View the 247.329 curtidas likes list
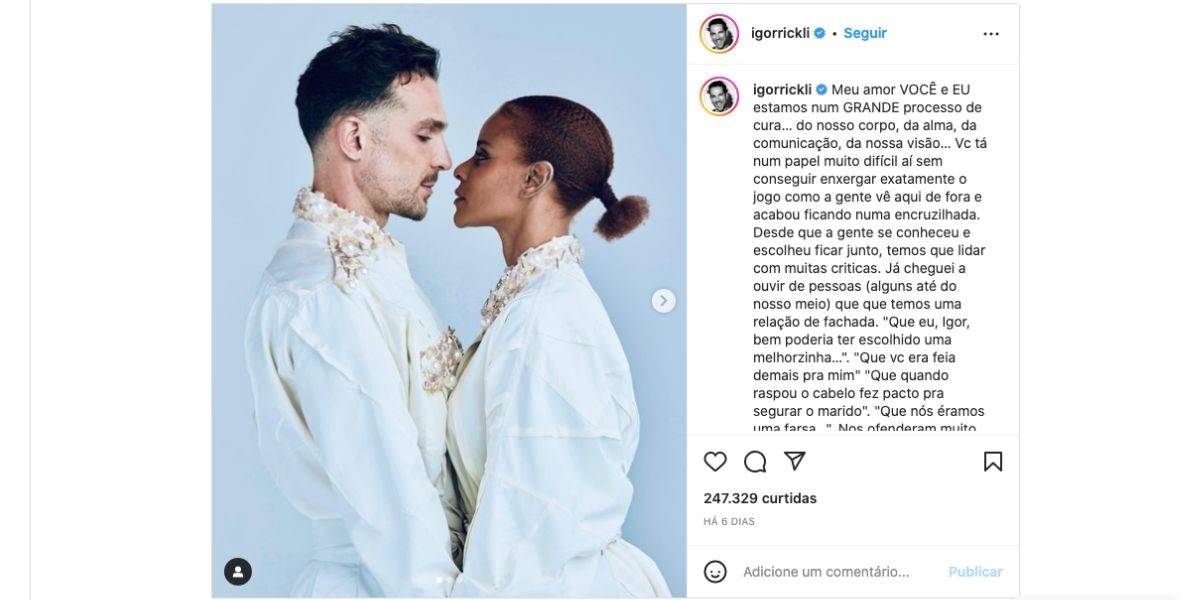Image resolution: width=1200 pixels, height=600 pixels. pos(760,498)
